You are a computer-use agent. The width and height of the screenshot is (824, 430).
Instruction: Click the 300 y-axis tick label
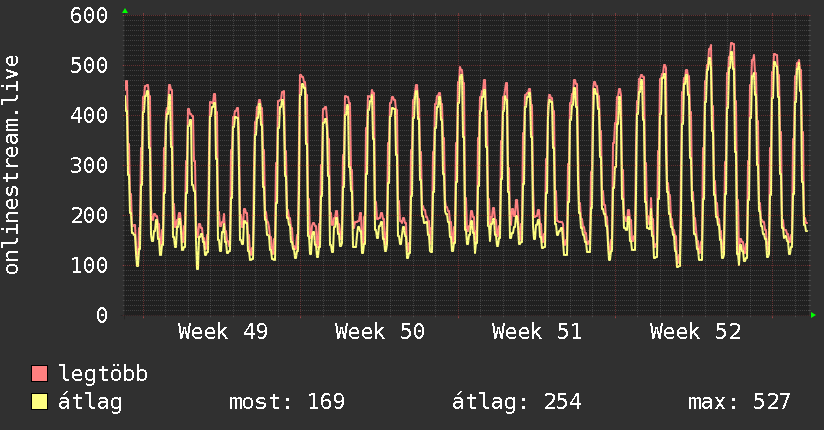[90, 165]
